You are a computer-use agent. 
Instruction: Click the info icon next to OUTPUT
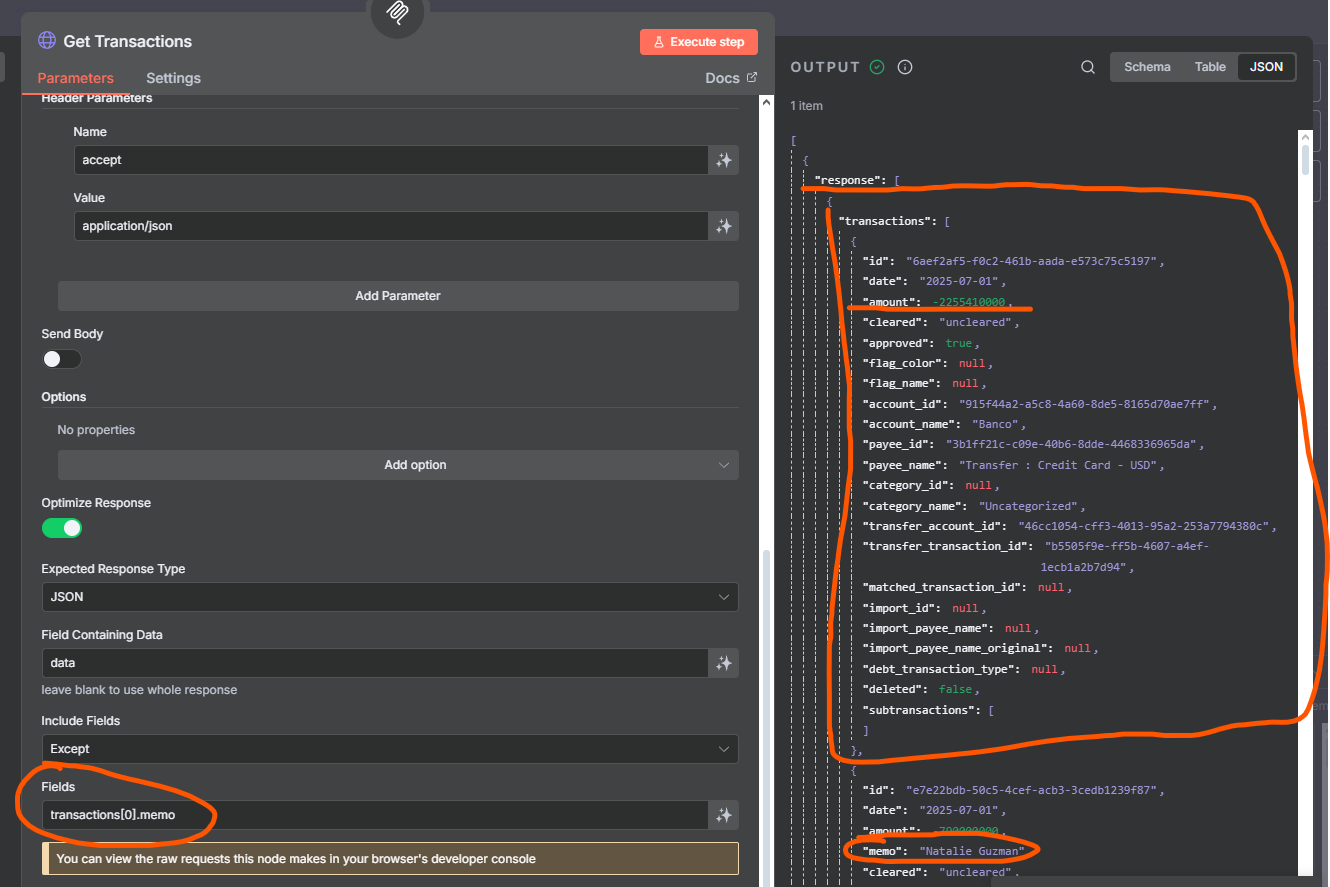(x=905, y=67)
